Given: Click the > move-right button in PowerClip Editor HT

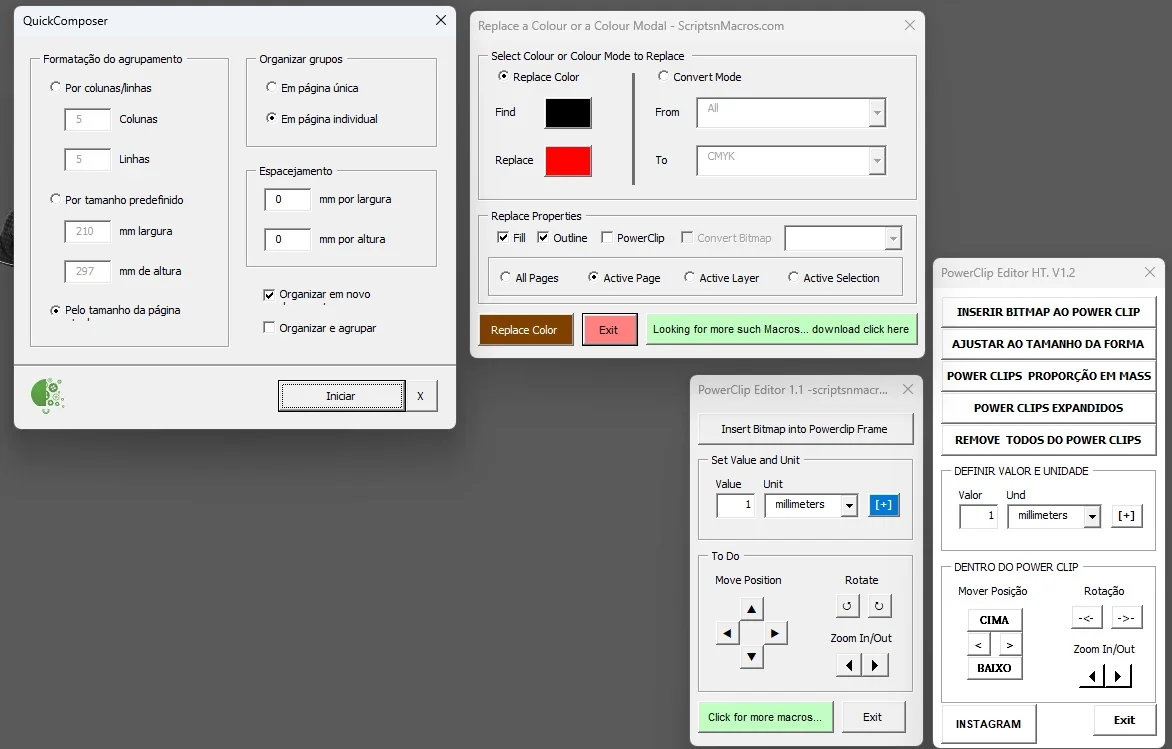Looking at the screenshot, I should [1010, 645].
